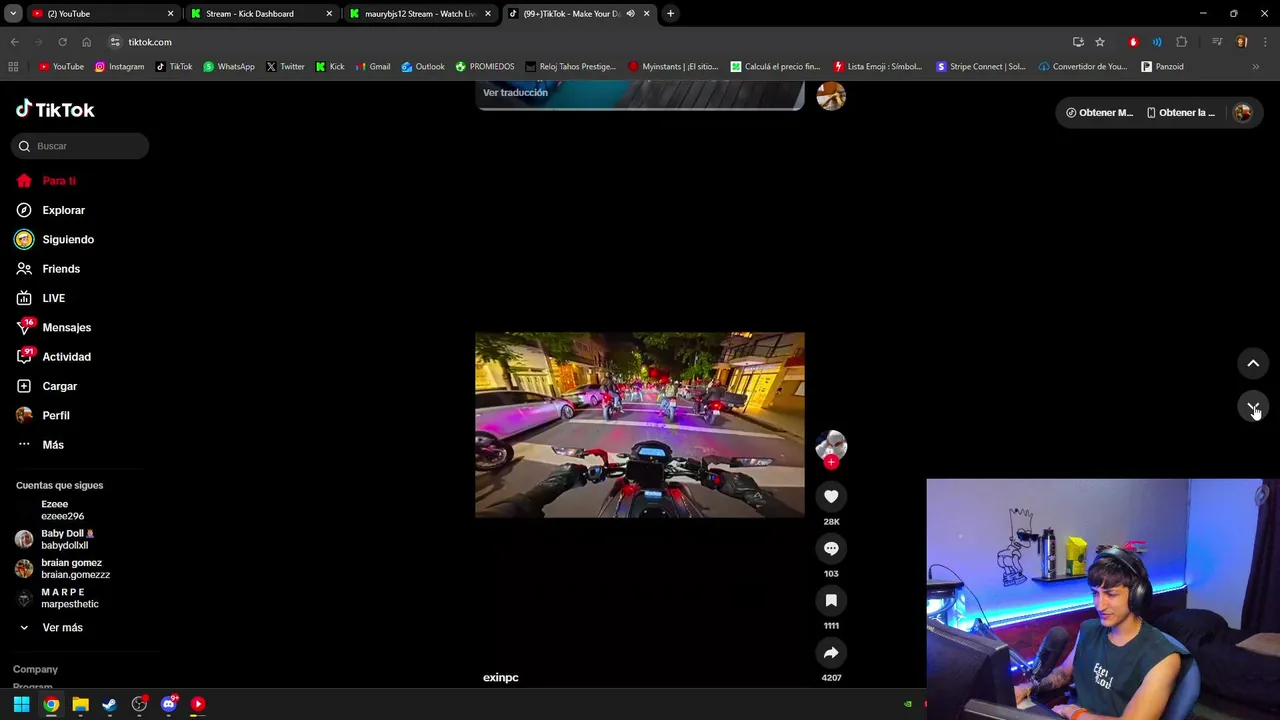The height and width of the screenshot is (720, 1280).
Task: Go to previous video with up chevron
Action: click(1253, 364)
